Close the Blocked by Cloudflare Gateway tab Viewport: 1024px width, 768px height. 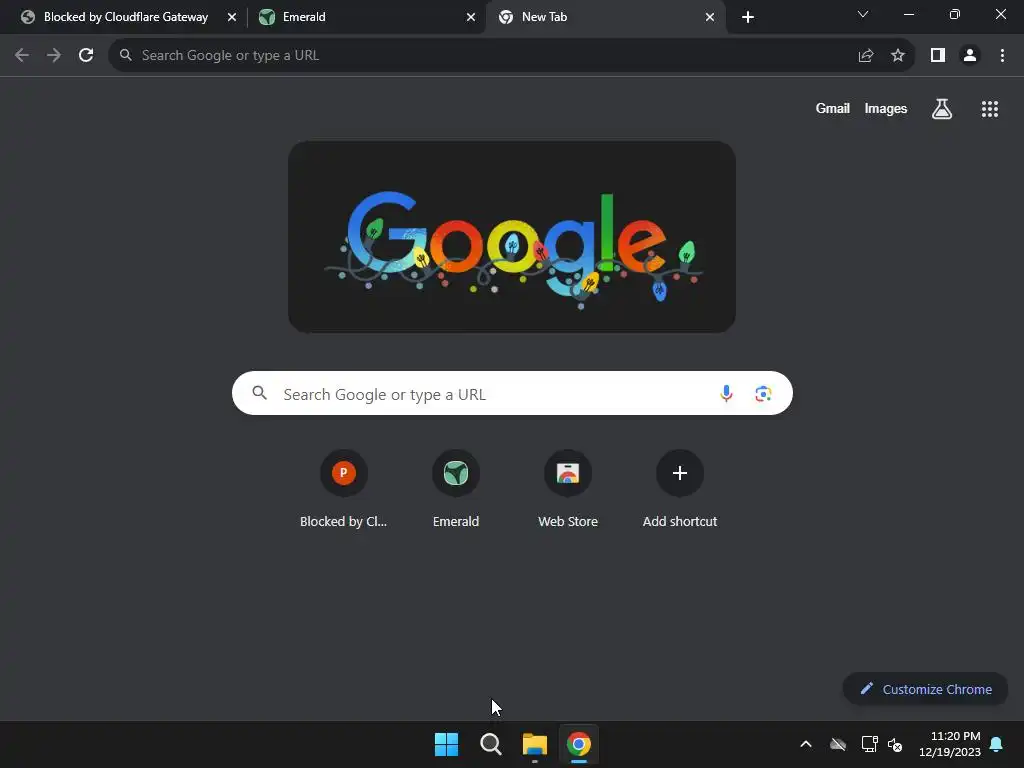232,17
